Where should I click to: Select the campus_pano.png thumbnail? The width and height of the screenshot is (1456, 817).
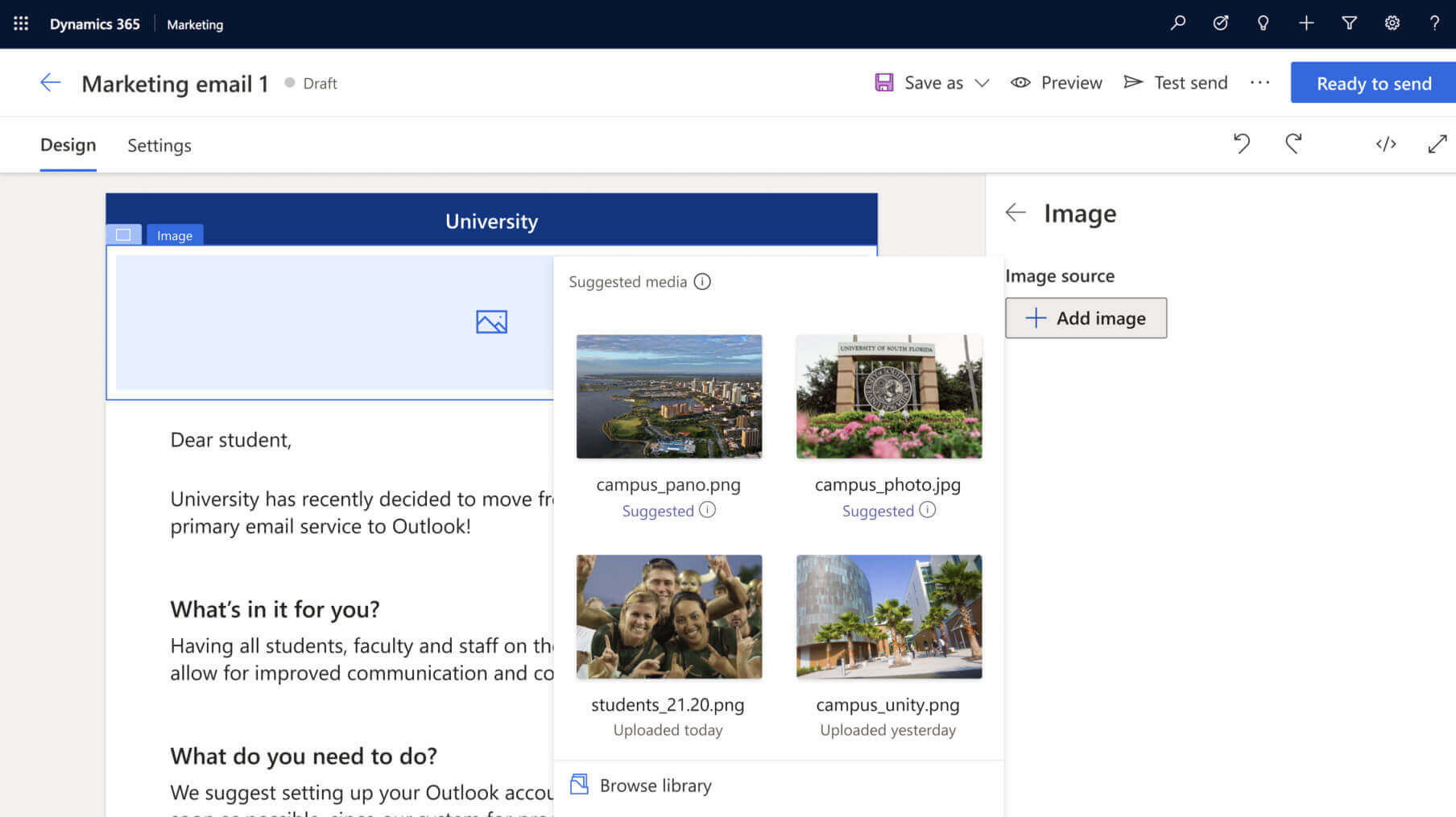tap(668, 396)
